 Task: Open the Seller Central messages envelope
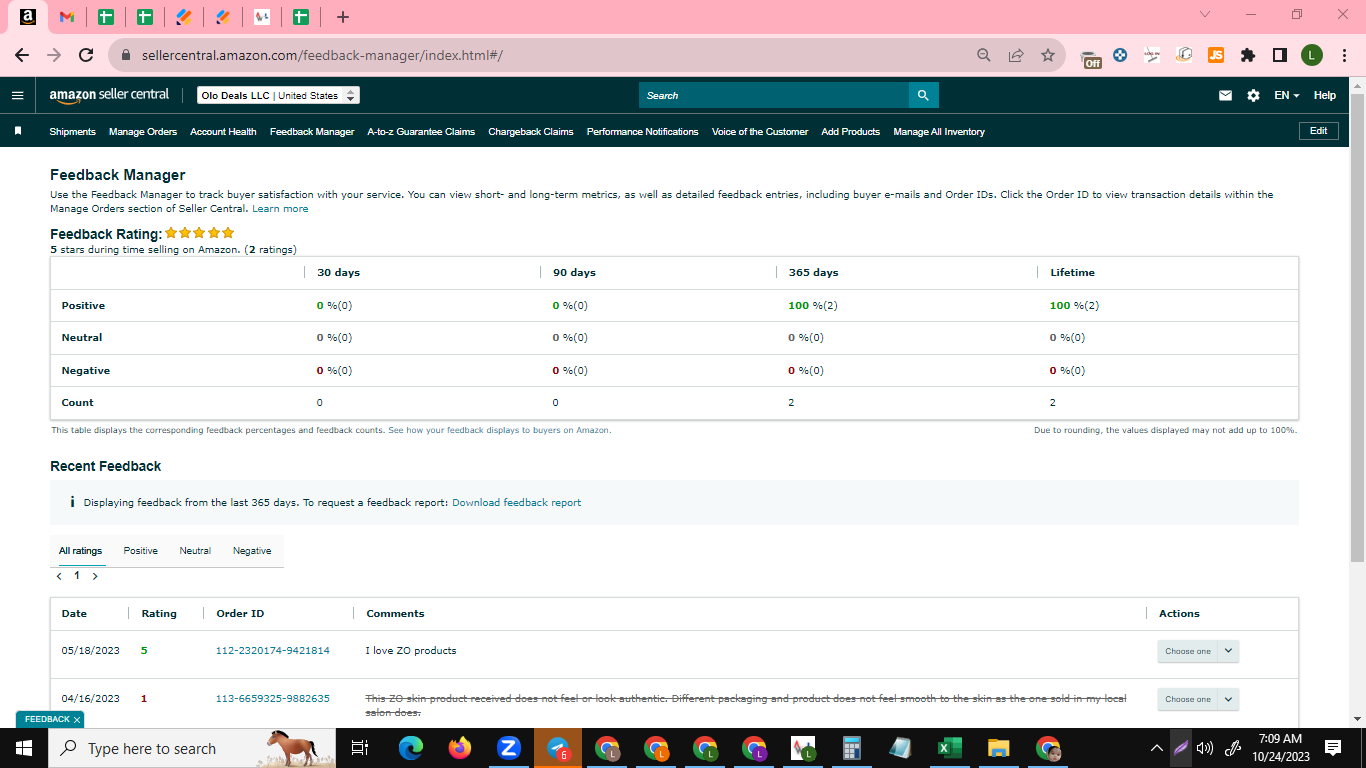(1225, 95)
